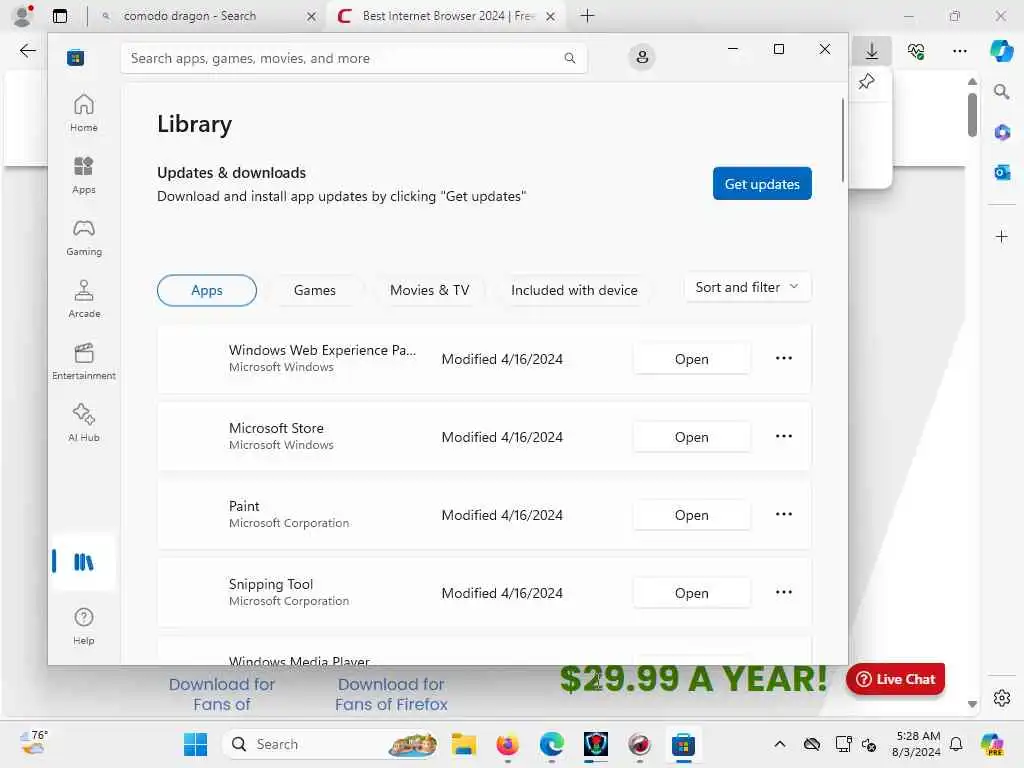Open Edge downloads icon in toolbar
Viewport: 1024px width, 768px height.
tap(872, 50)
